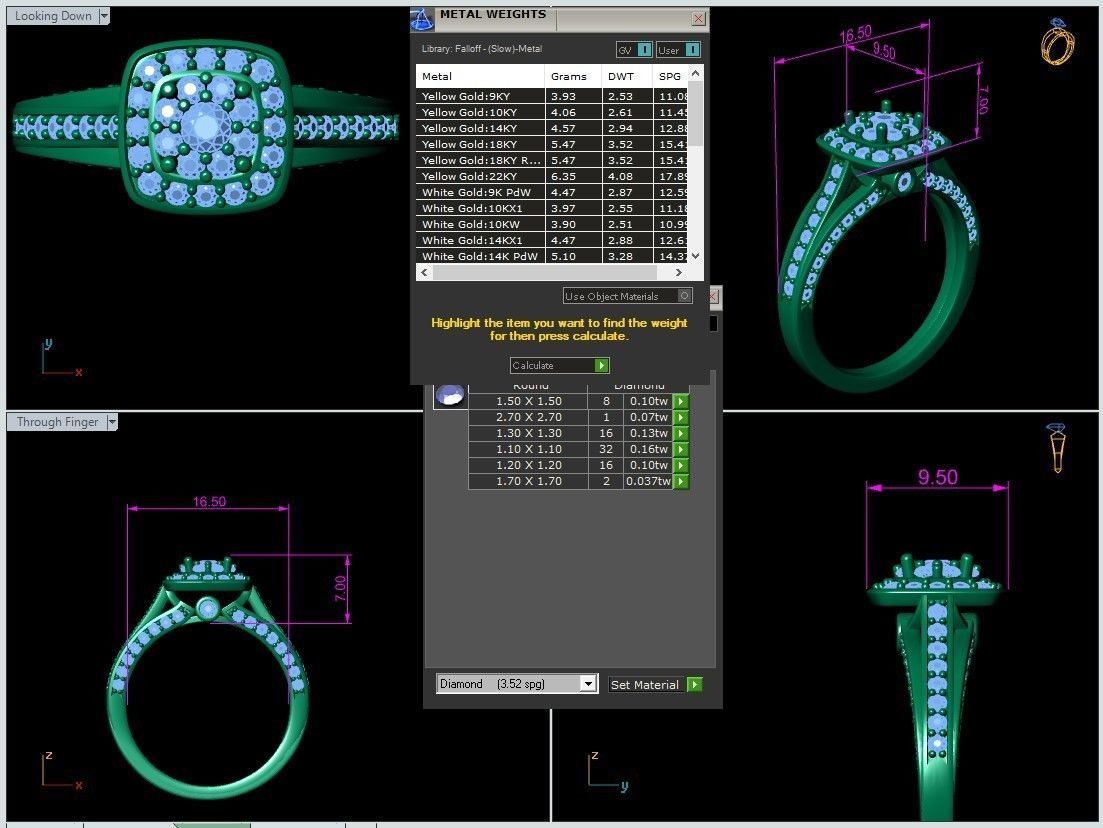Viewport: 1103px width, 828px height.
Task: Click green arrow for 1.10 X 1.10 gems
Action: coord(681,450)
